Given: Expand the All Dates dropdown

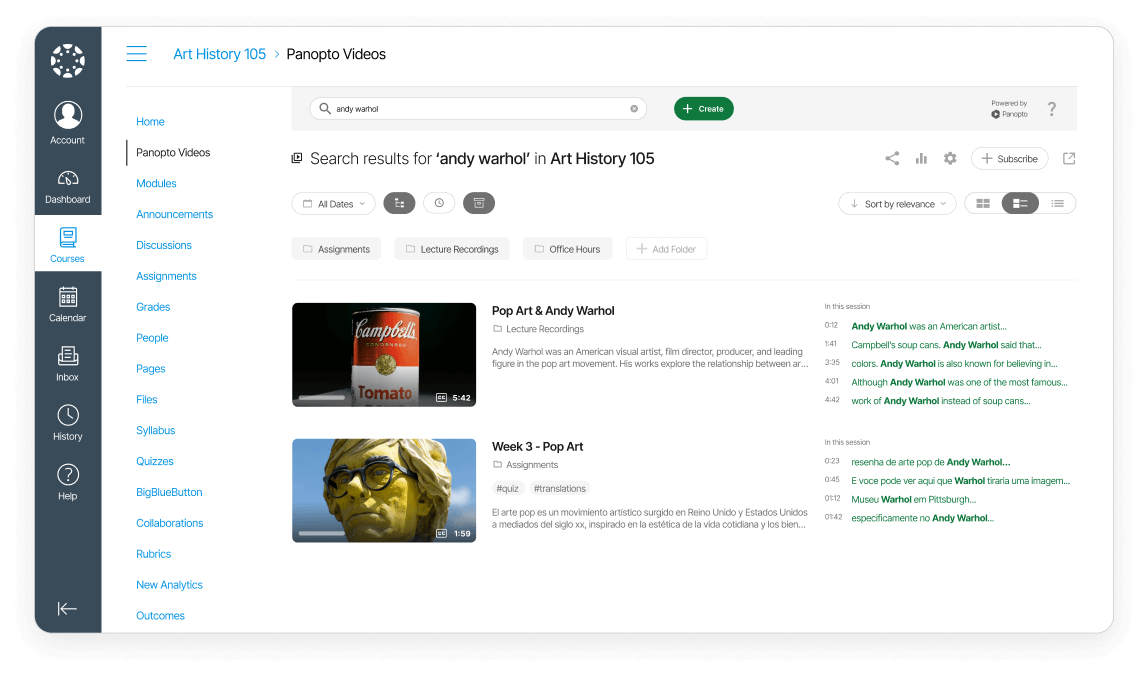Looking at the screenshot, I should [334, 204].
